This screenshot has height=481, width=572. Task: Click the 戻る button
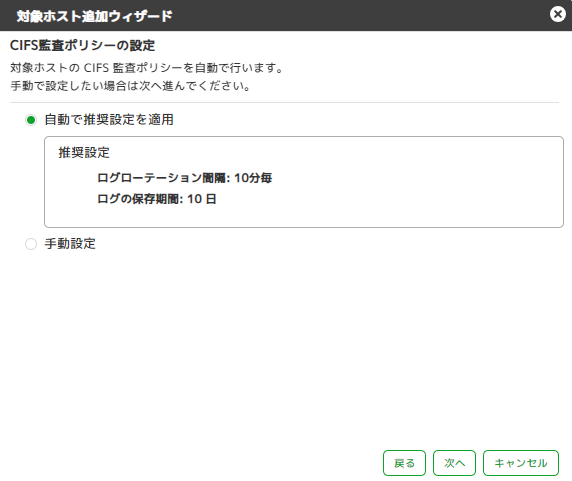click(404, 463)
